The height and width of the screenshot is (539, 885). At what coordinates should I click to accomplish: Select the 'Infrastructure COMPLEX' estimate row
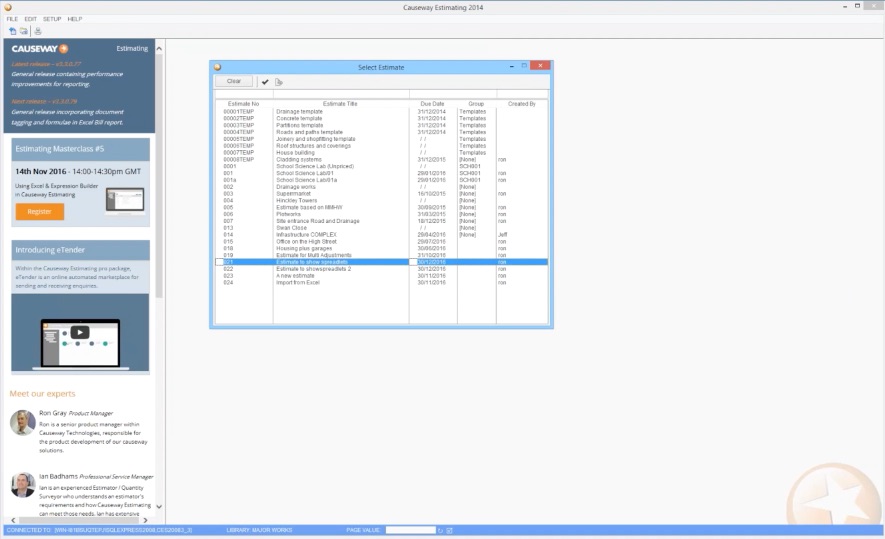point(382,235)
